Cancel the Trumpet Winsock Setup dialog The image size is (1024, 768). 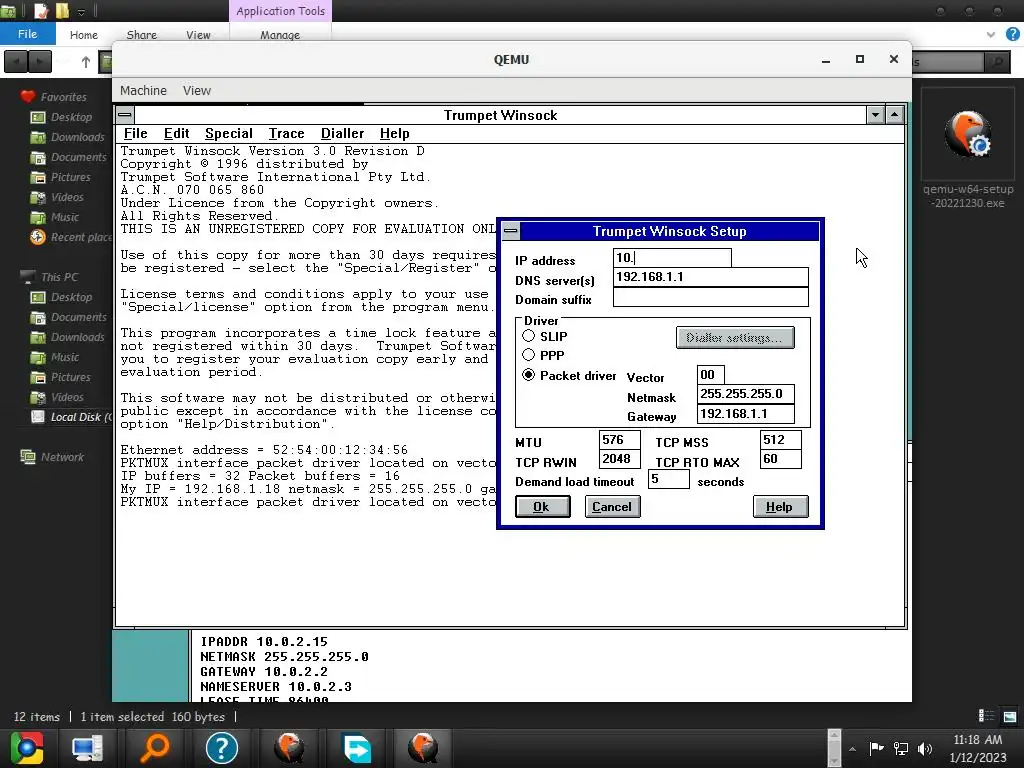click(x=612, y=507)
